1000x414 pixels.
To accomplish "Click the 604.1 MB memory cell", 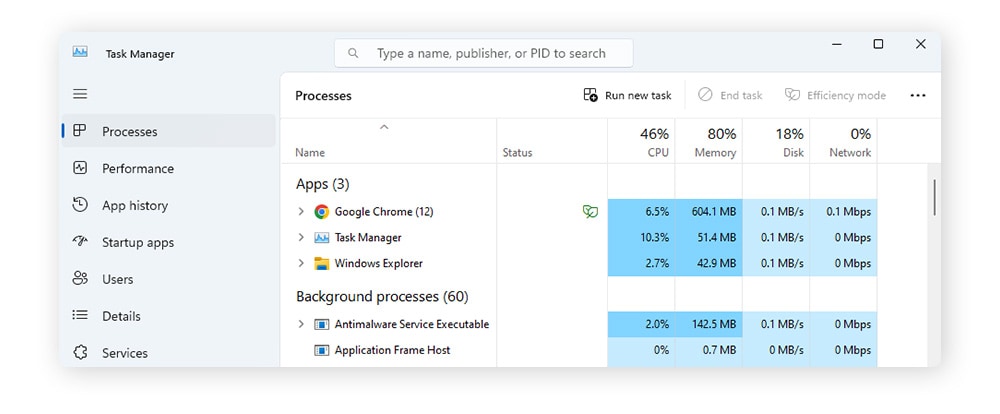I will tap(709, 211).
